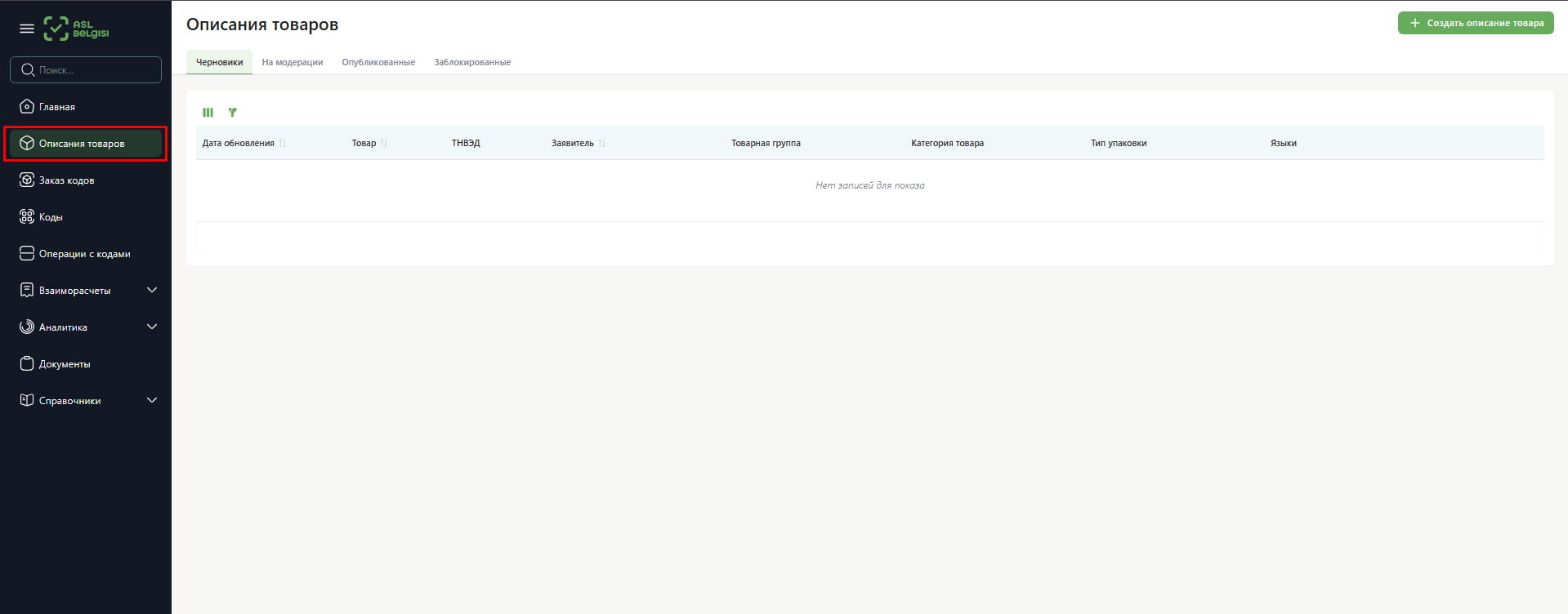The height and width of the screenshot is (614, 1568).
Task: Open Коды section in sidebar
Action: [x=51, y=217]
